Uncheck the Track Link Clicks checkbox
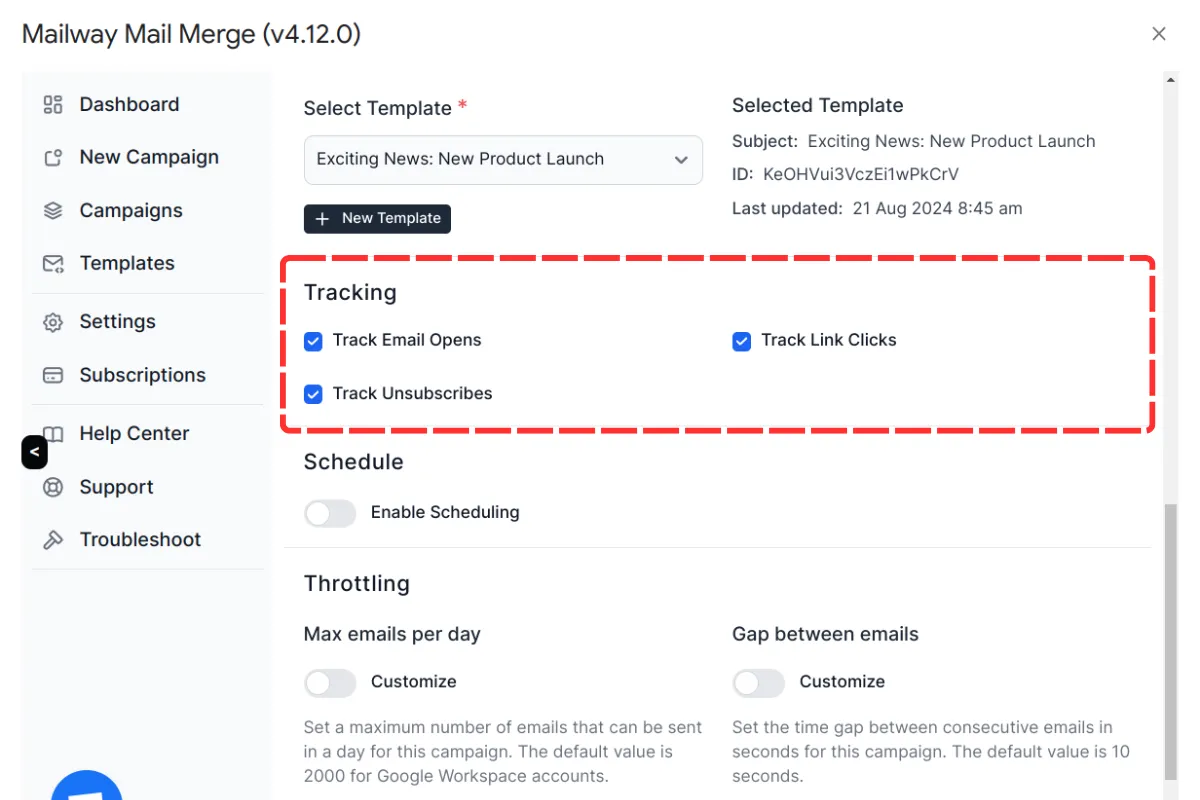The height and width of the screenshot is (800, 1200). [x=742, y=341]
